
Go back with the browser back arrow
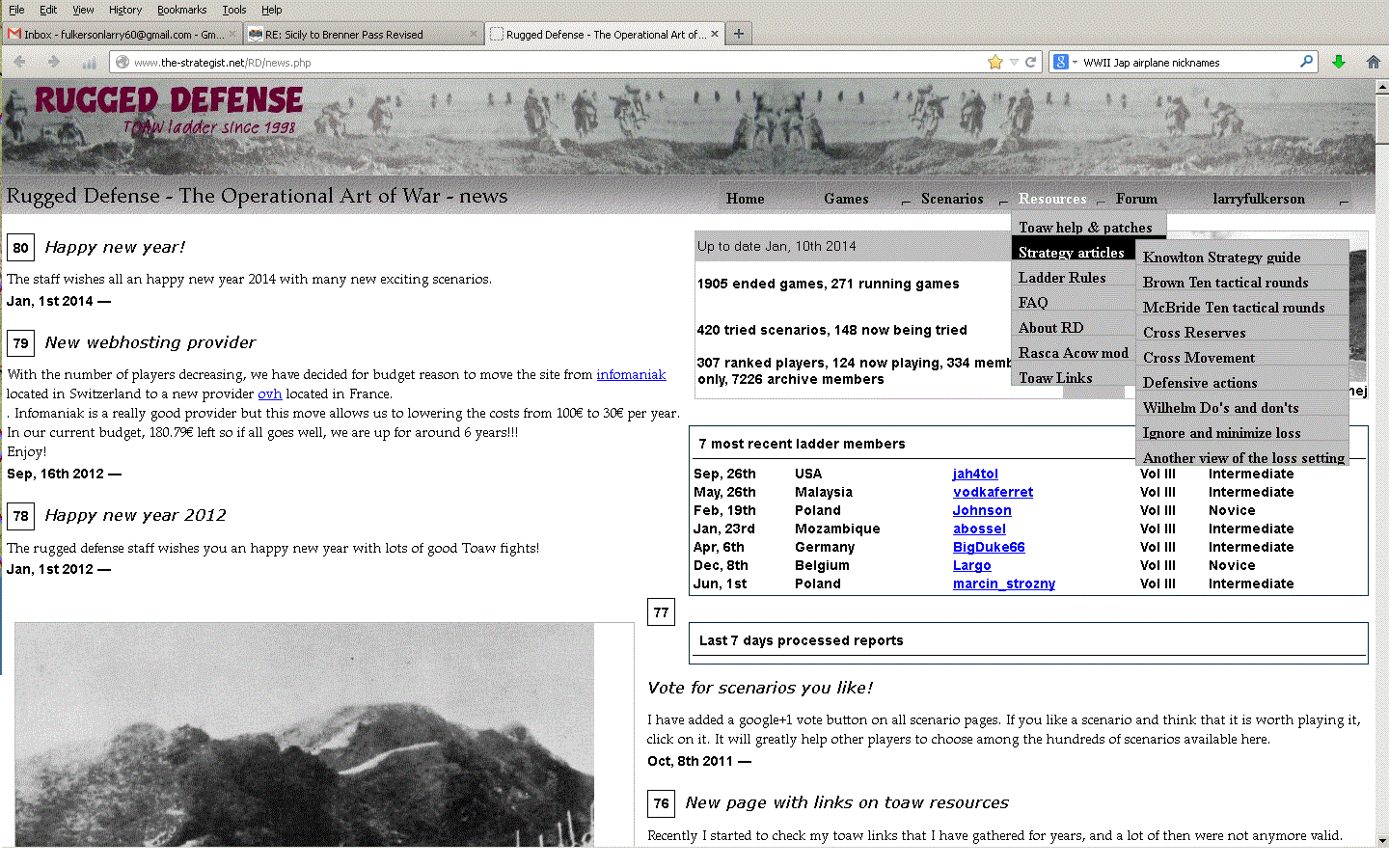19,62
